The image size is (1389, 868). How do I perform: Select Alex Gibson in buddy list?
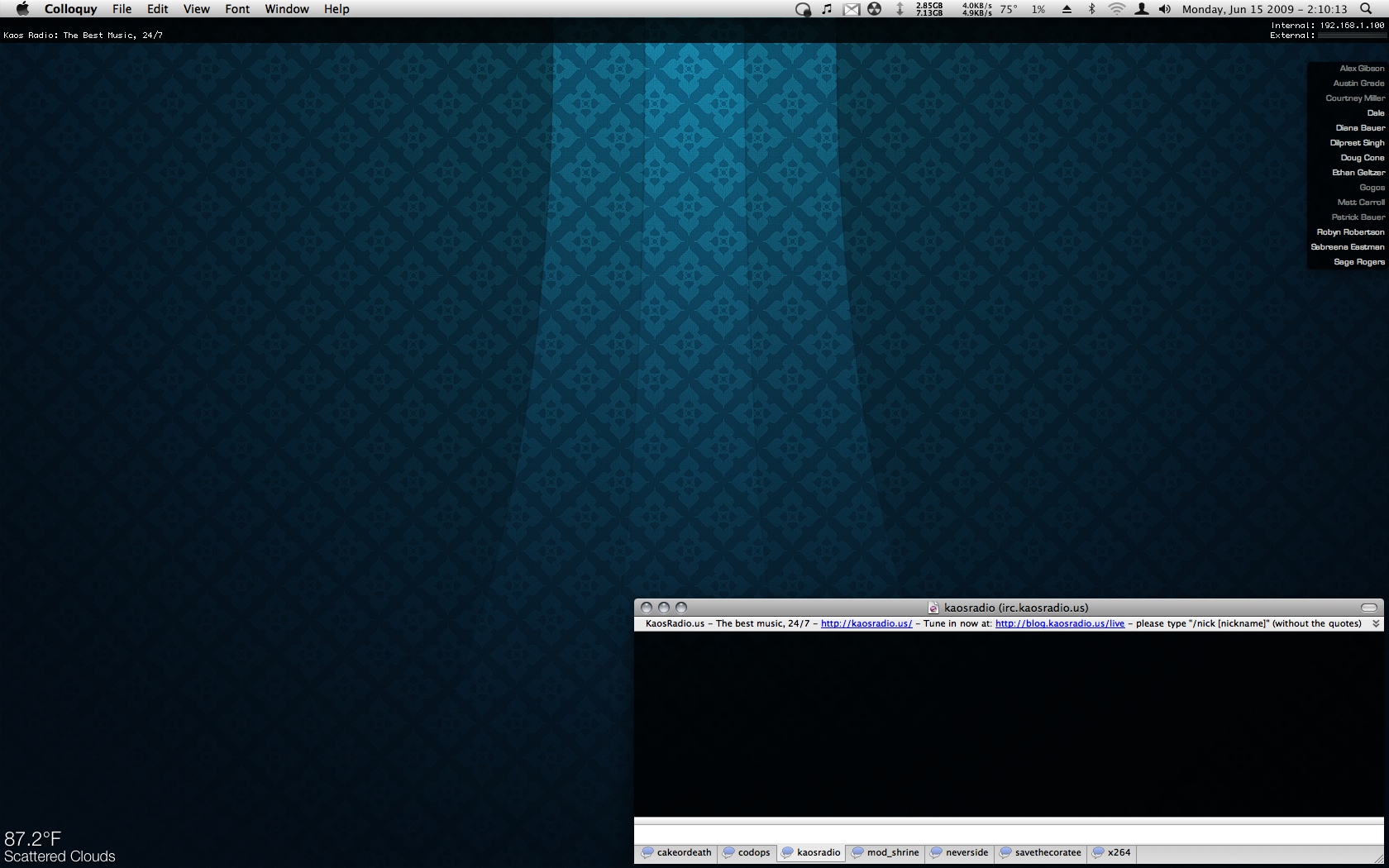pyautogui.click(x=1362, y=69)
